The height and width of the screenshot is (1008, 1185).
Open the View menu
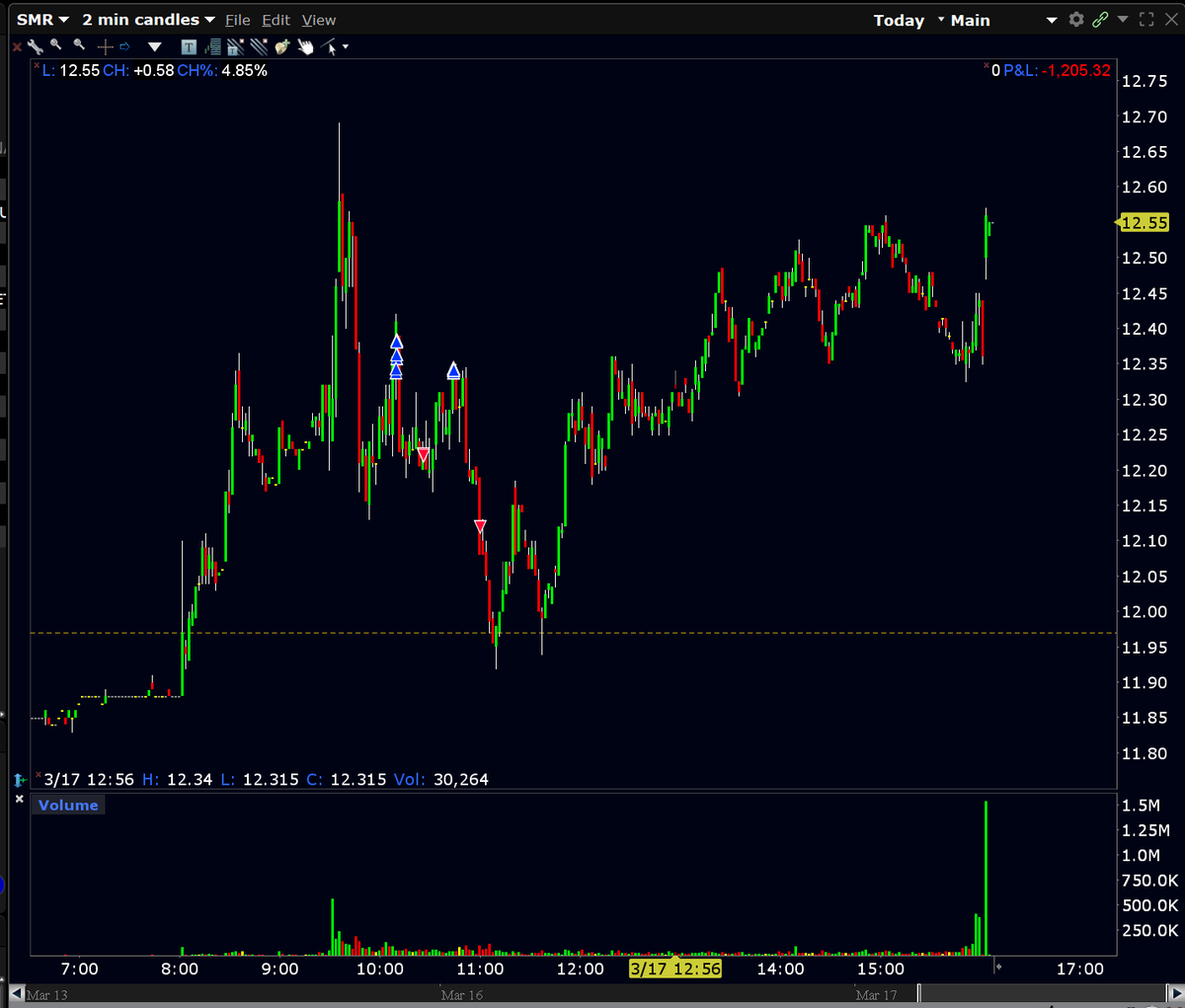point(319,20)
